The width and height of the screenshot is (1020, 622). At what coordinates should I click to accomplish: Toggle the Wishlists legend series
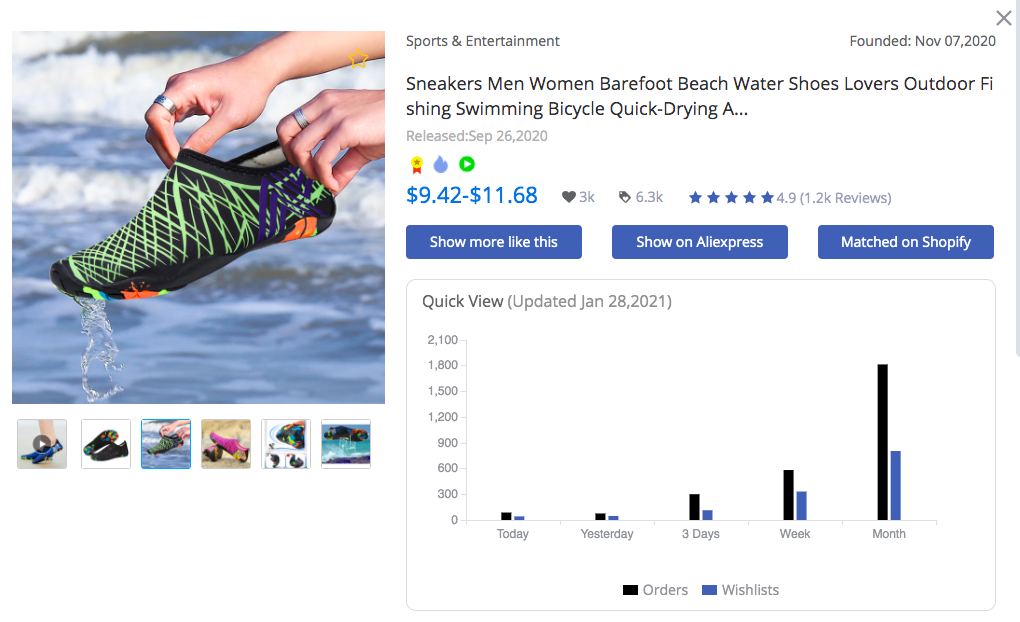(x=740, y=590)
